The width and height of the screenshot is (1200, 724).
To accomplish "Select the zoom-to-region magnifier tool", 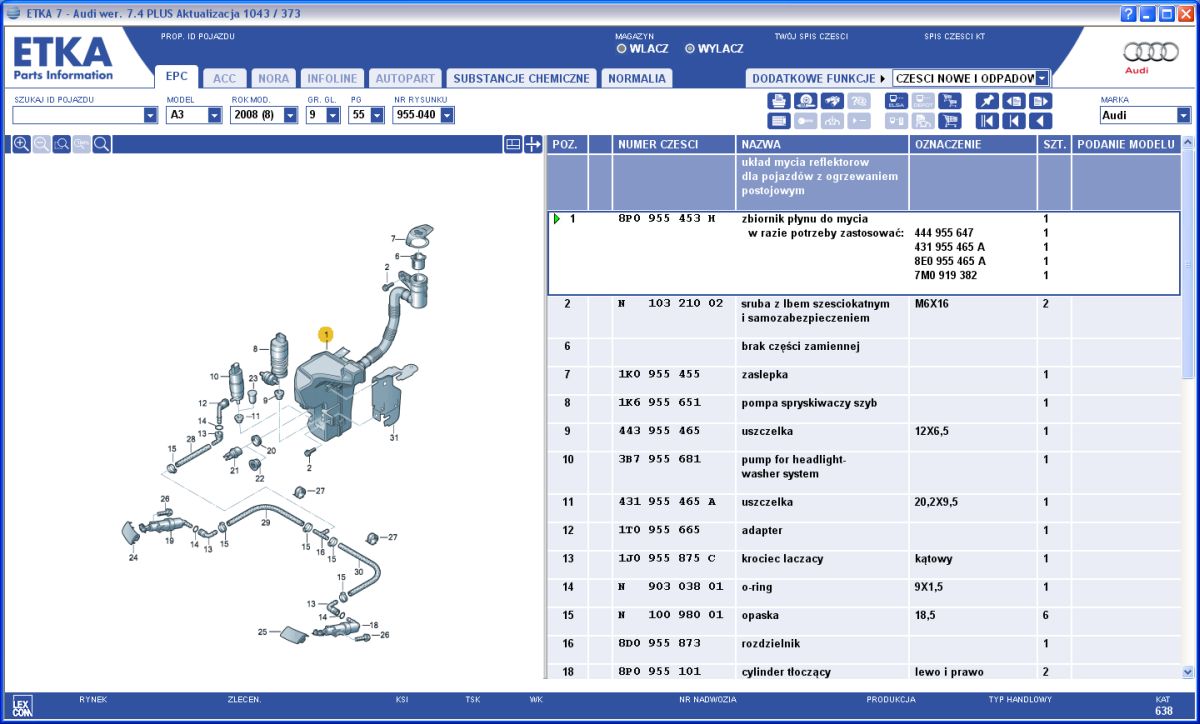I will pos(61,144).
